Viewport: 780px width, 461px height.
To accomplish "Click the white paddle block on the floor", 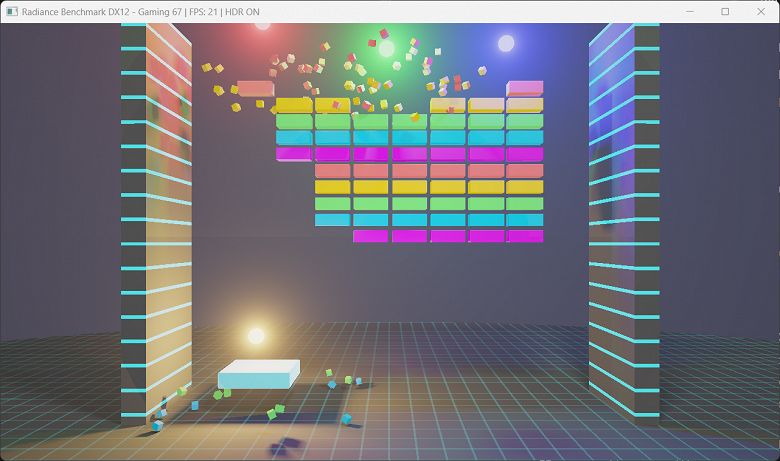I will [x=259, y=374].
